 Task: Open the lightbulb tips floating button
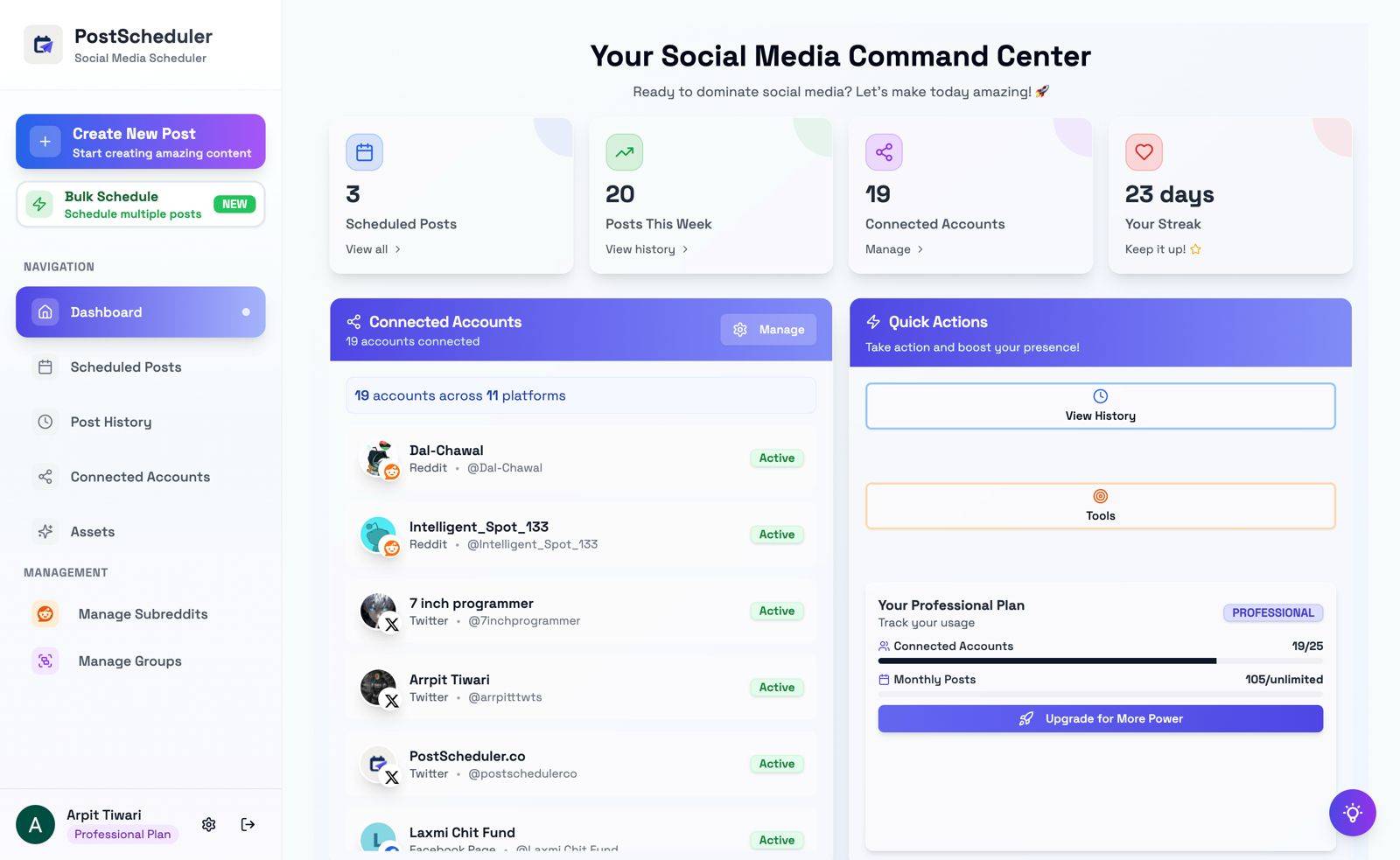click(x=1352, y=813)
